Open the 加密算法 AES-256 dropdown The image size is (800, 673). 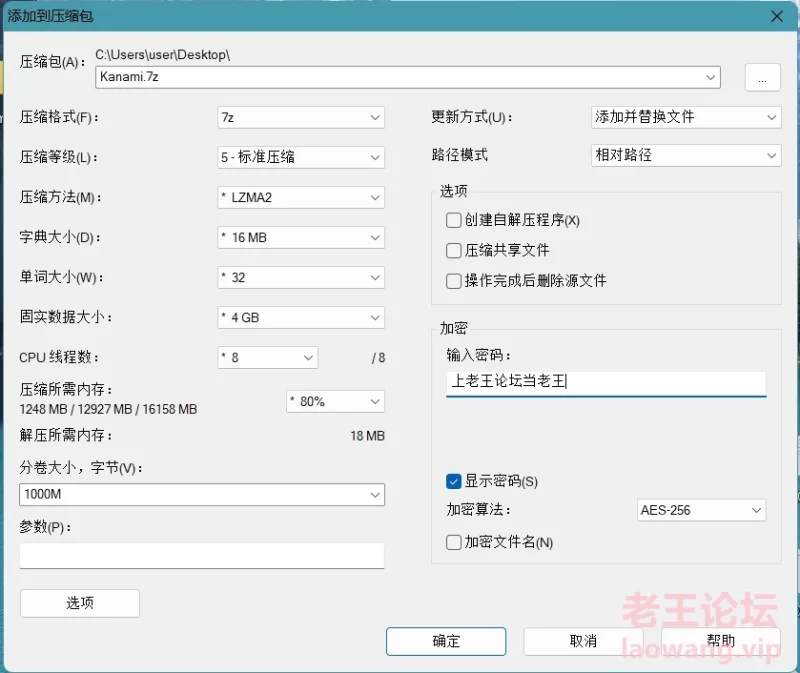point(702,510)
